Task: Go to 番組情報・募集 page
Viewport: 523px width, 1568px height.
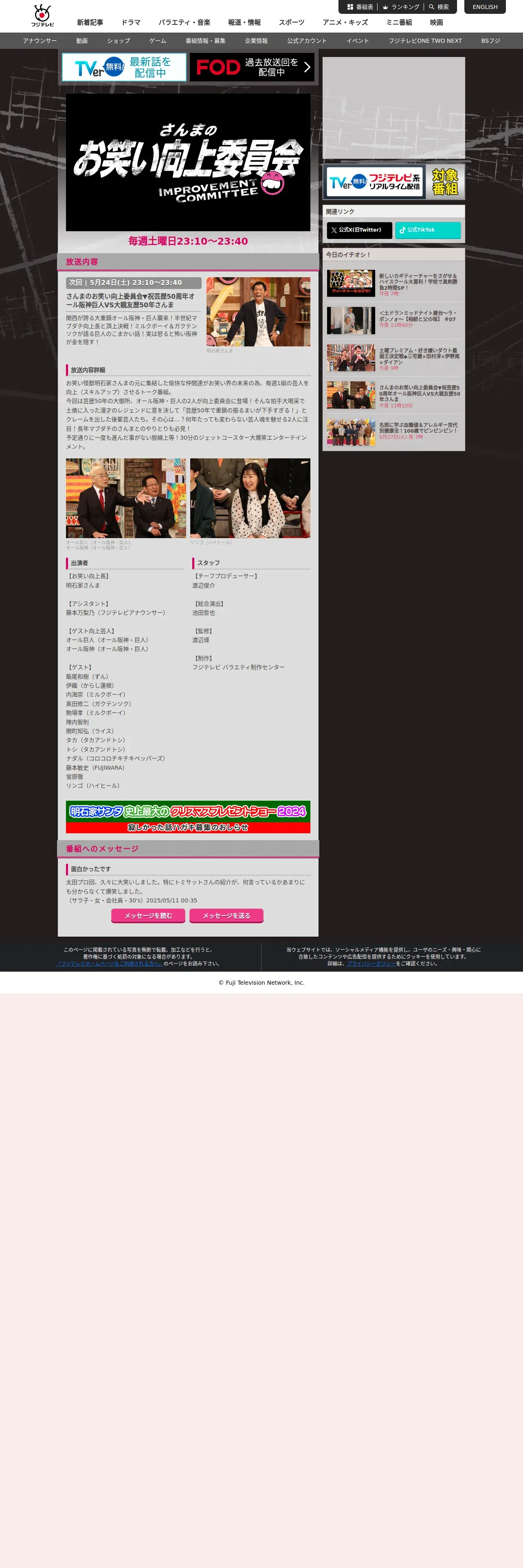Action: (206, 41)
